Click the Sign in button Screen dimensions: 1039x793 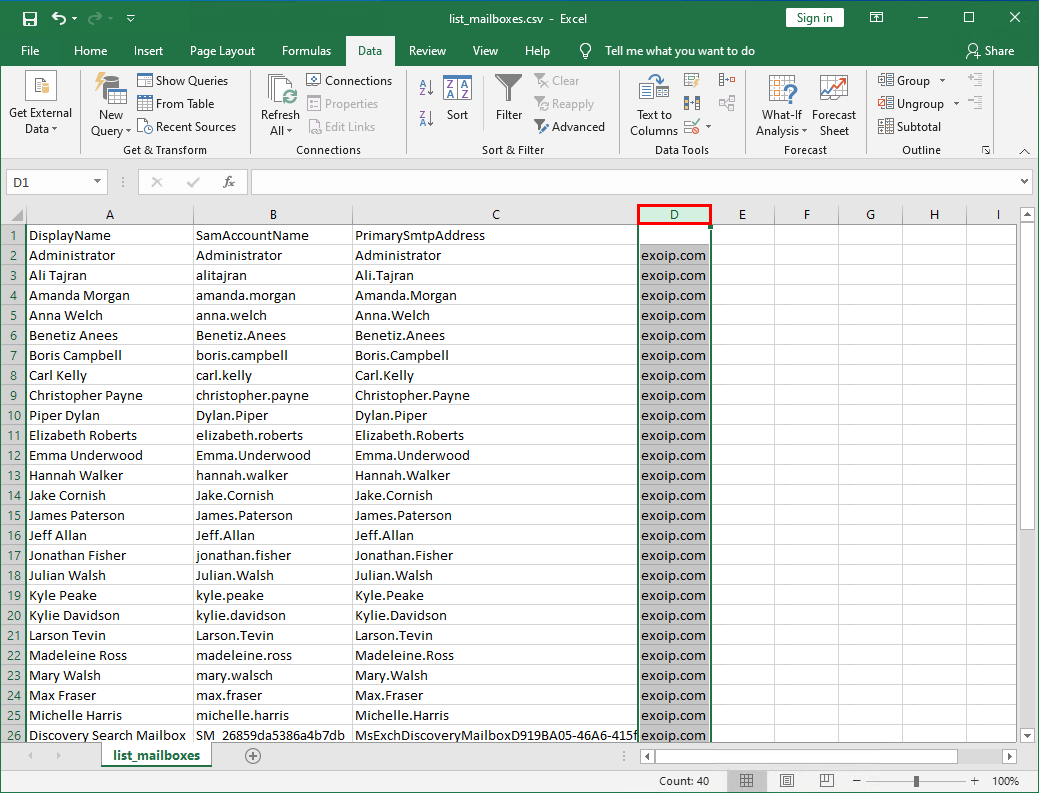click(814, 17)
